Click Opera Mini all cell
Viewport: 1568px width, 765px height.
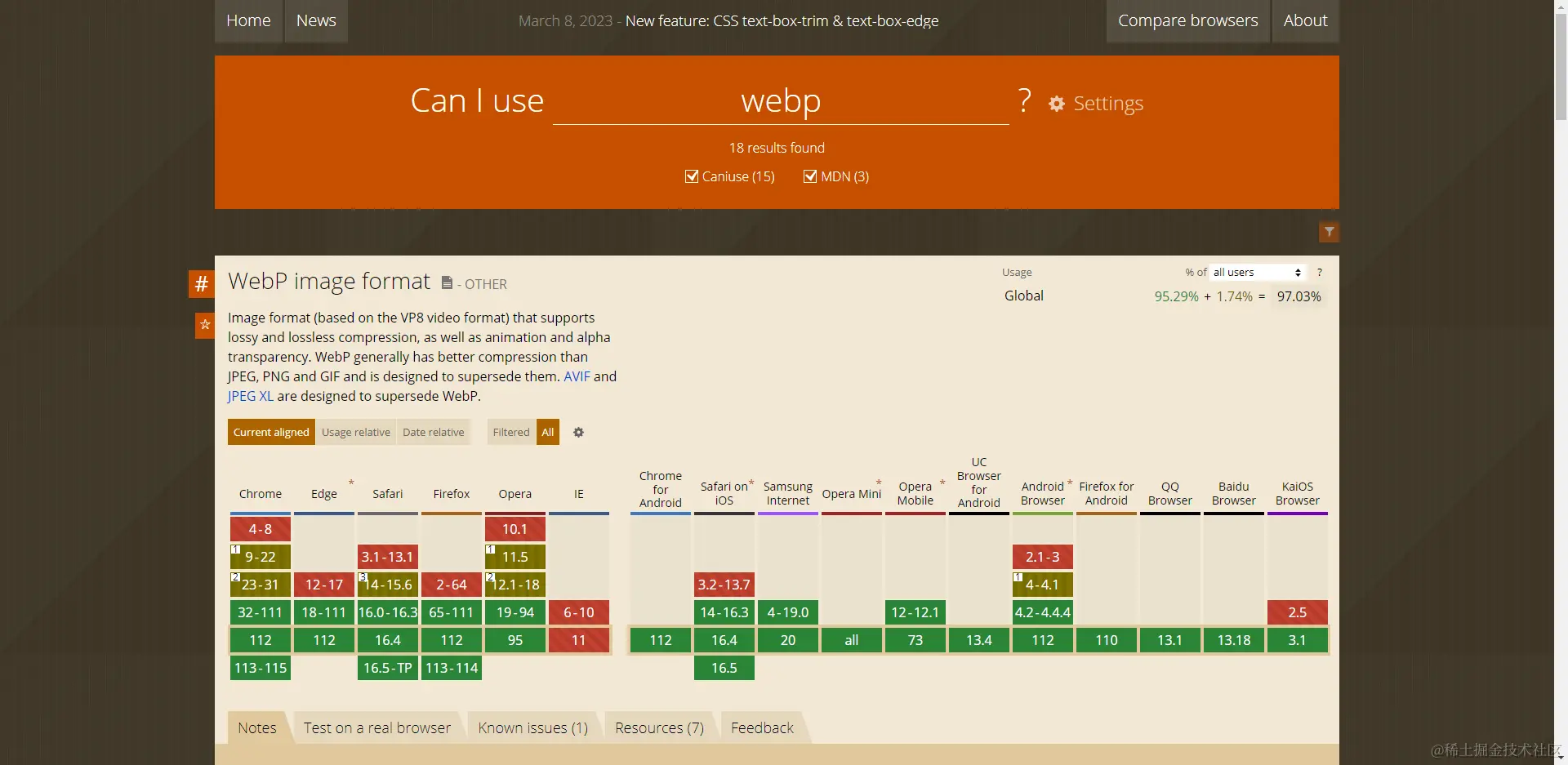click(x=852, y=640)
